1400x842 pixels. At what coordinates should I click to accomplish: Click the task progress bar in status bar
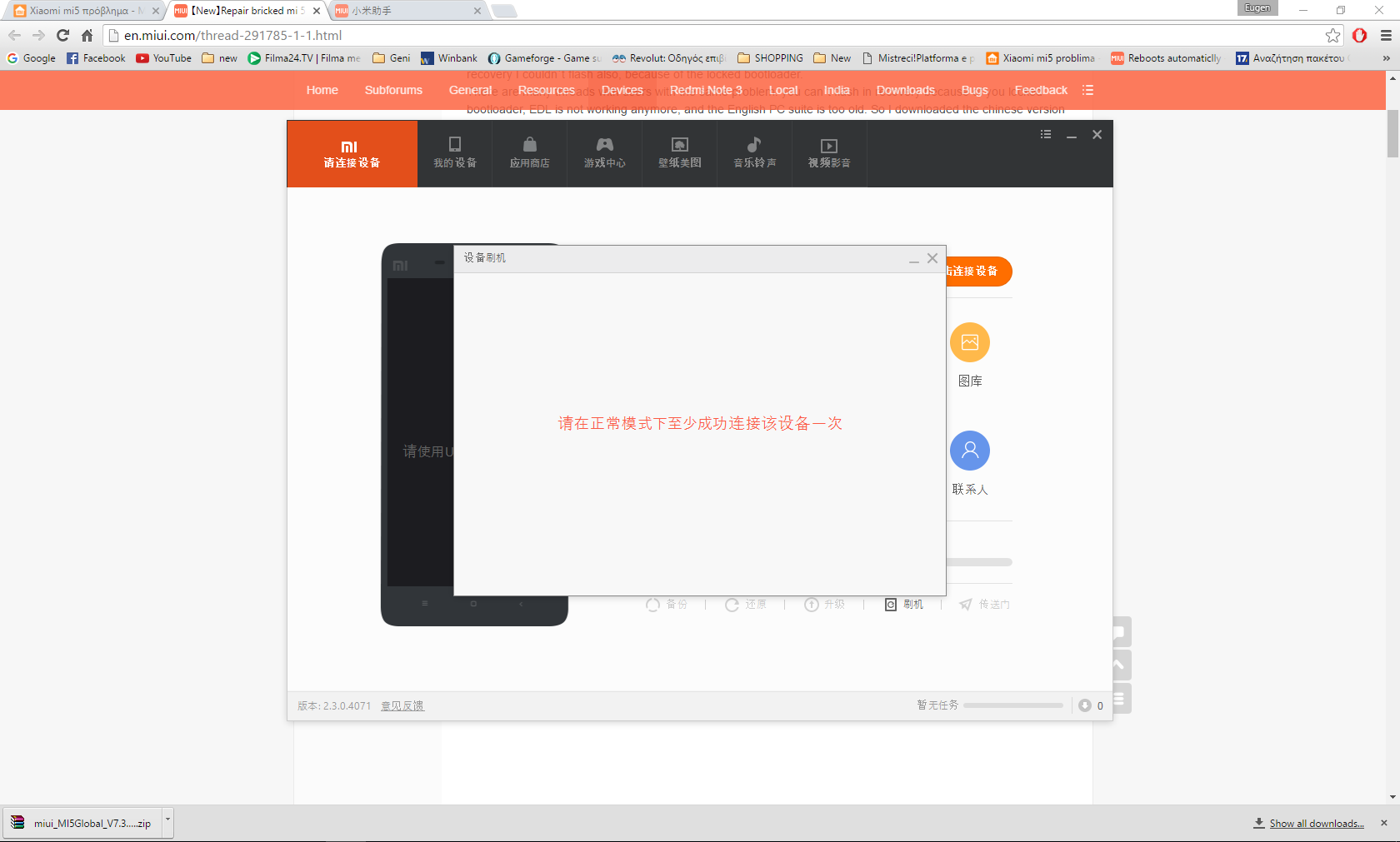click(1012, 705)
